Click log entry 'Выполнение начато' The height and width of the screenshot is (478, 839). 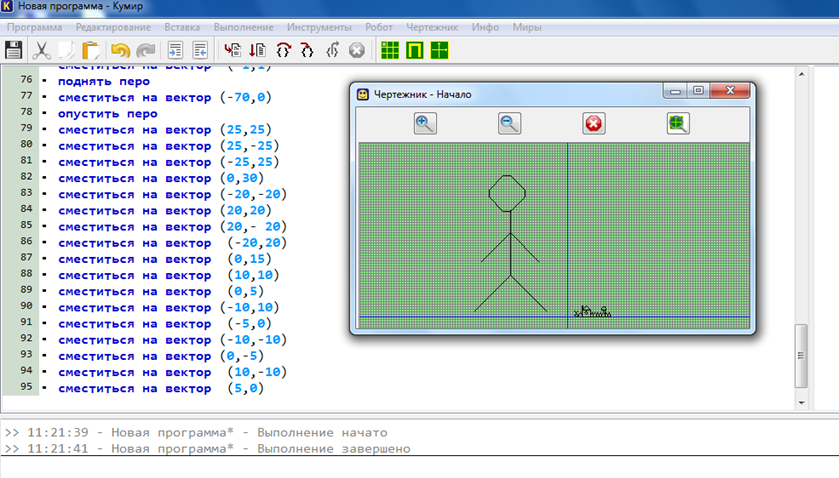(196, 433)
